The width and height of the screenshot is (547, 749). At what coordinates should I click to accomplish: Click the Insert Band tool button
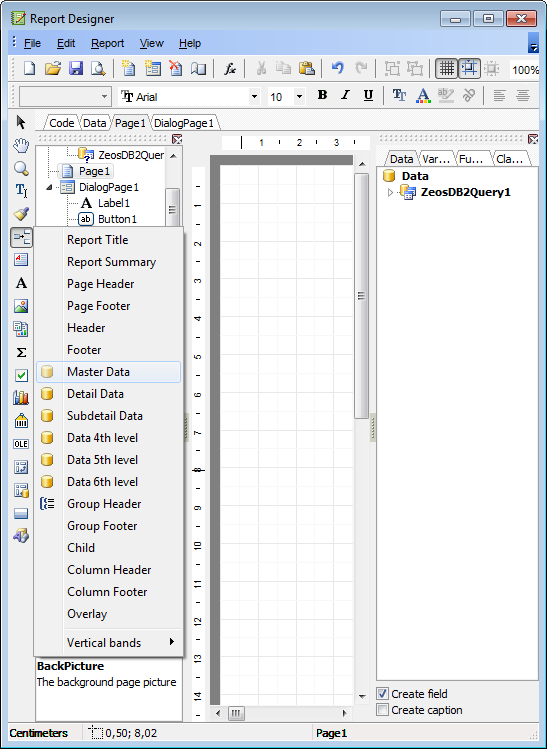[21, 237]
